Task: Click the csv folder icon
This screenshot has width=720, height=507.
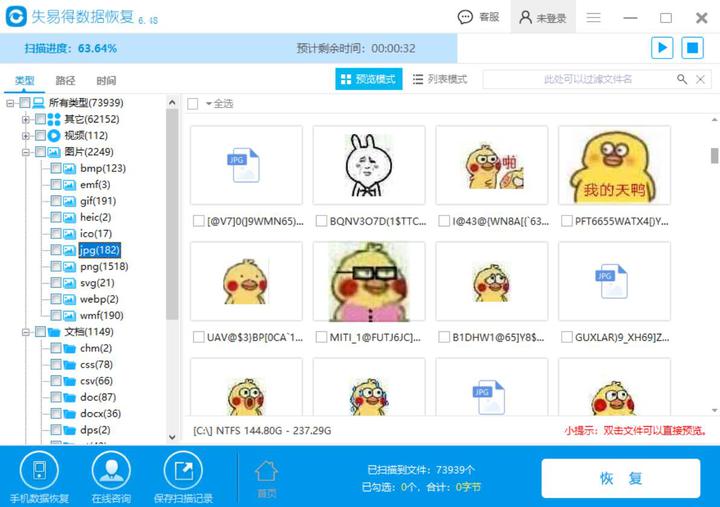Action: pyautogui.click(x=69, y=381)
